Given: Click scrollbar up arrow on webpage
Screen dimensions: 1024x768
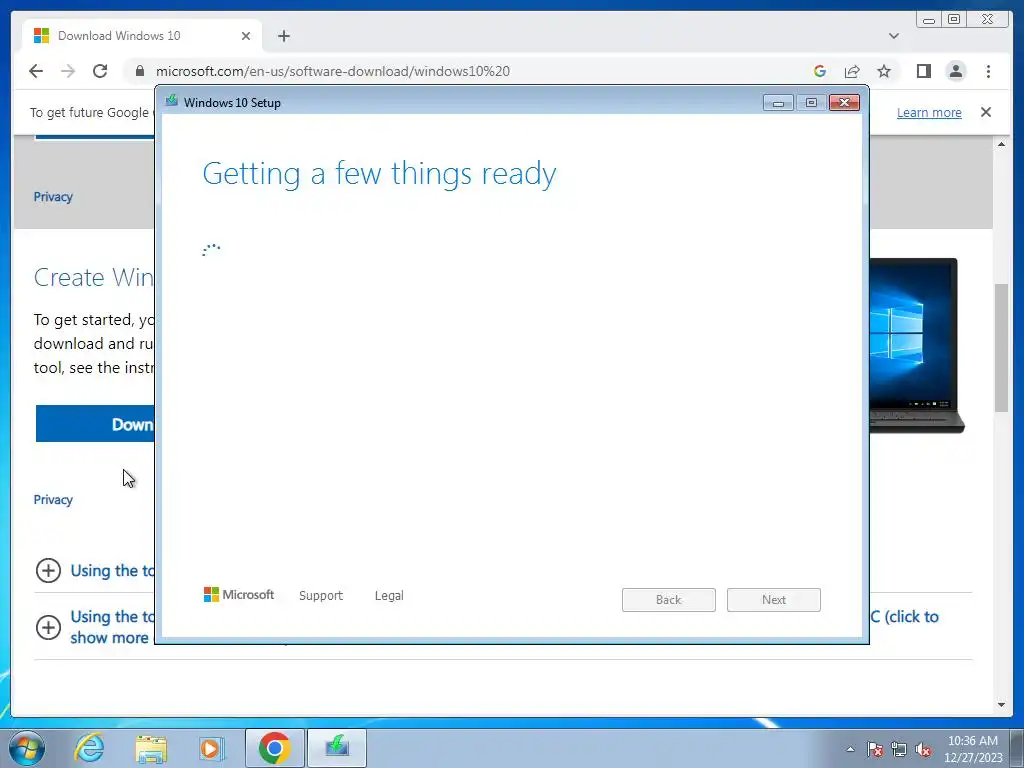Looking at the screenshot, I should click(x=1001, y=144).
